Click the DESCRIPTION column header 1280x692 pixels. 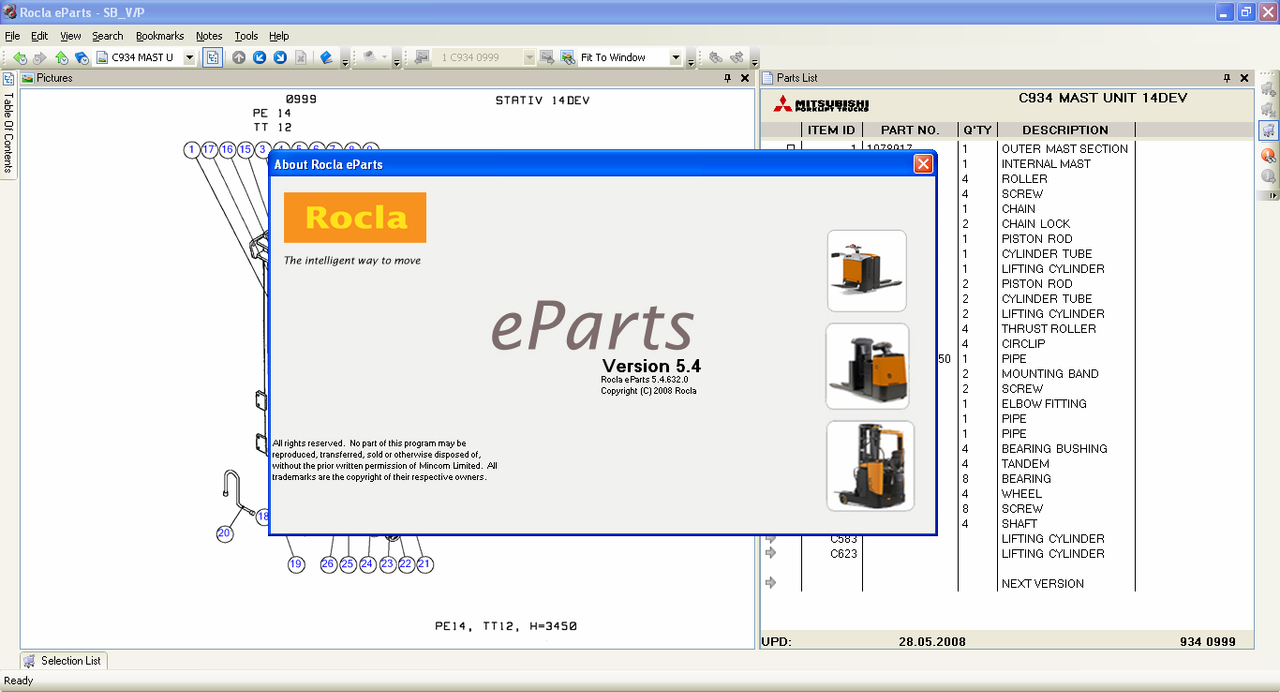1065,130
